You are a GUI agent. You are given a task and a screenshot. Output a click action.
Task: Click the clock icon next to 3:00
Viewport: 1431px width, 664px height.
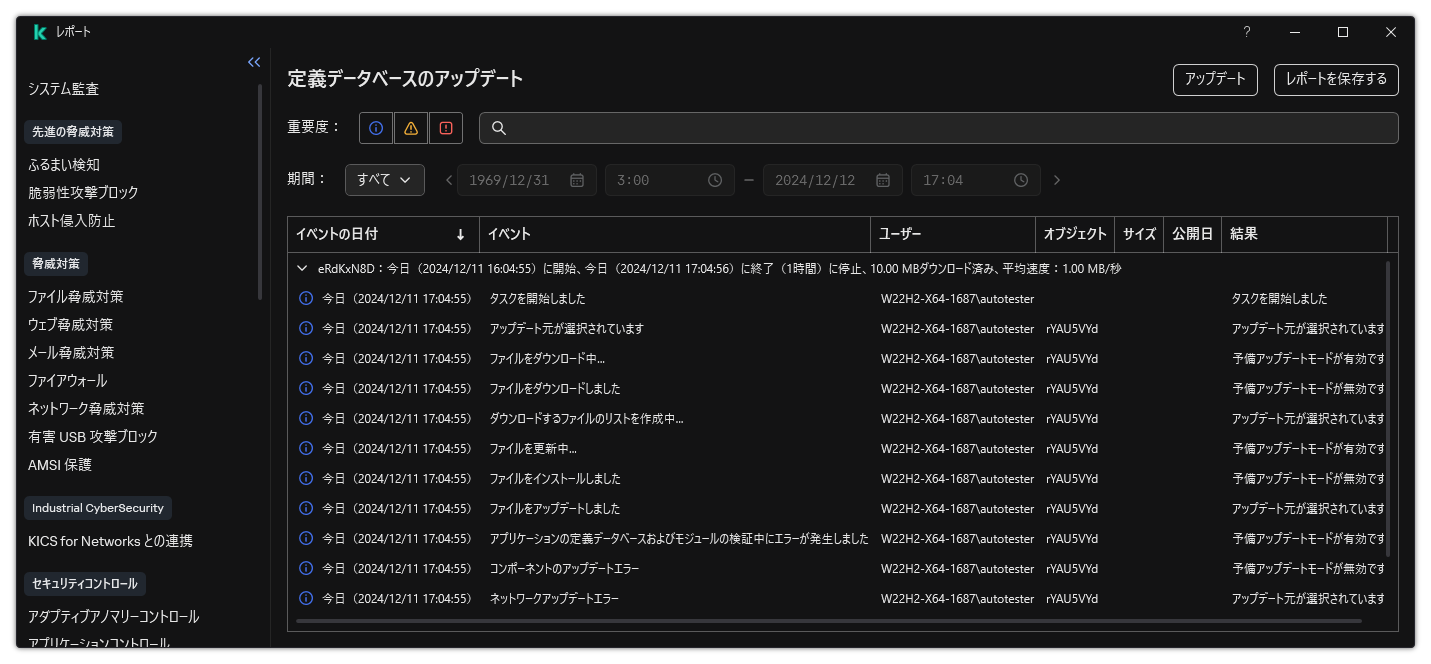coord(714,180)
